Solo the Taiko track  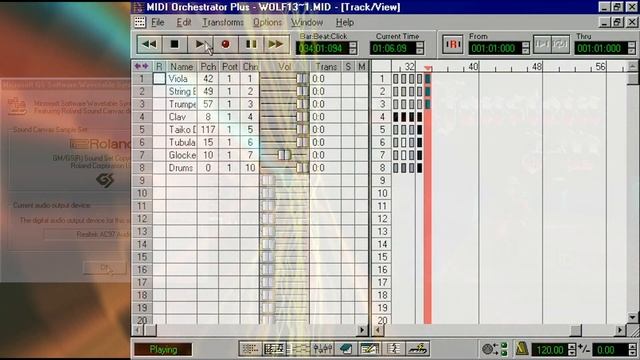tap(348, 129)
